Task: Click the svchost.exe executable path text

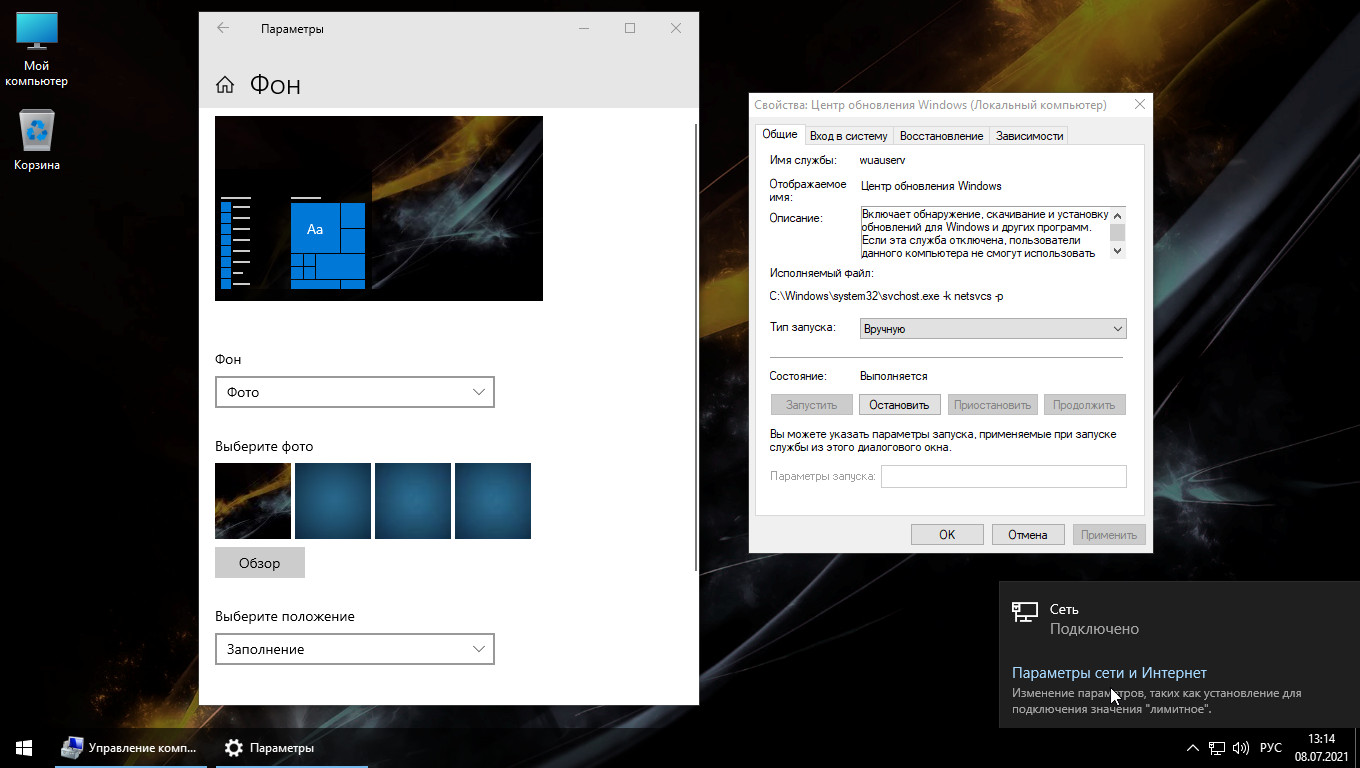Action: click(x=889, y=296)
